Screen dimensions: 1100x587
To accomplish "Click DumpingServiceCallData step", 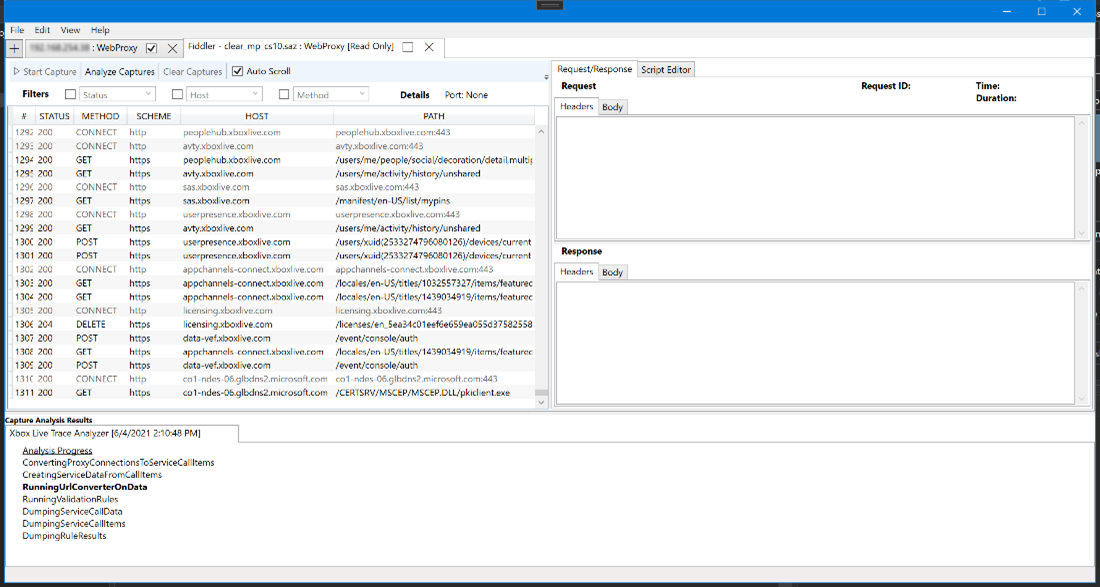I will pyautogui.click(x=73, y=511).
